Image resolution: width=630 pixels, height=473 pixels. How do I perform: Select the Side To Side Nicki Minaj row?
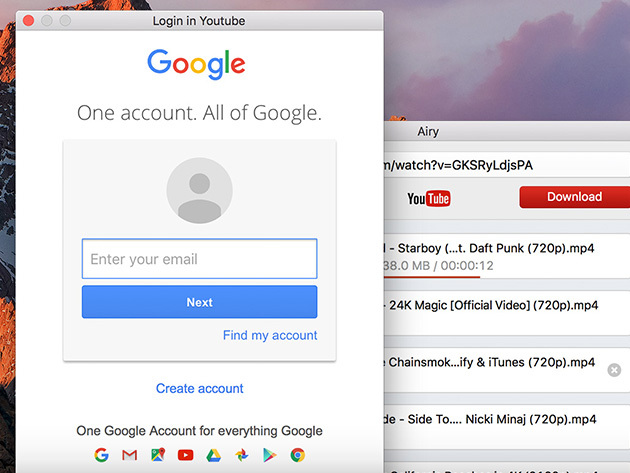(x=507, y=427)
